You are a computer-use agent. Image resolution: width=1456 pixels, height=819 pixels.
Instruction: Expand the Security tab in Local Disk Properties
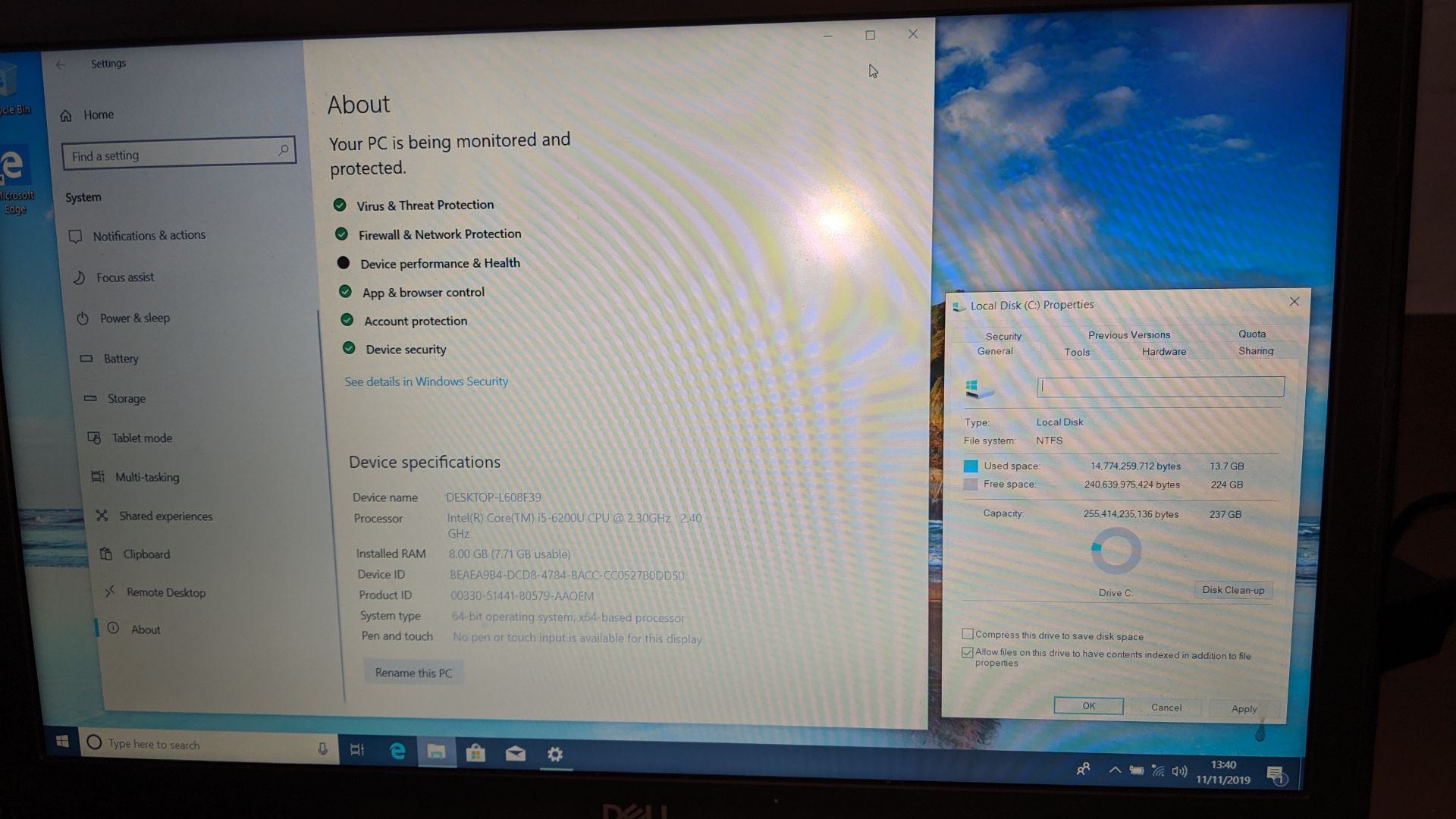pyautogui.click(x=1003, y=333)
